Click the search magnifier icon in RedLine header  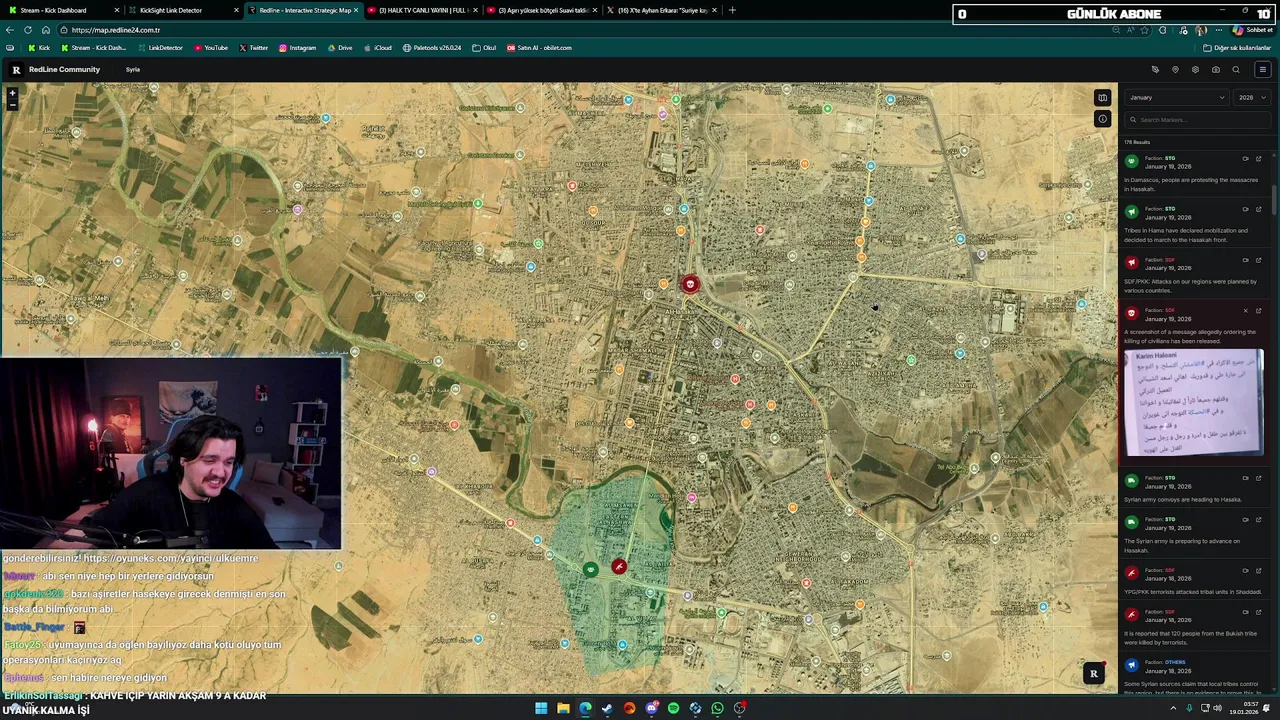click(x=1236, y=70)
